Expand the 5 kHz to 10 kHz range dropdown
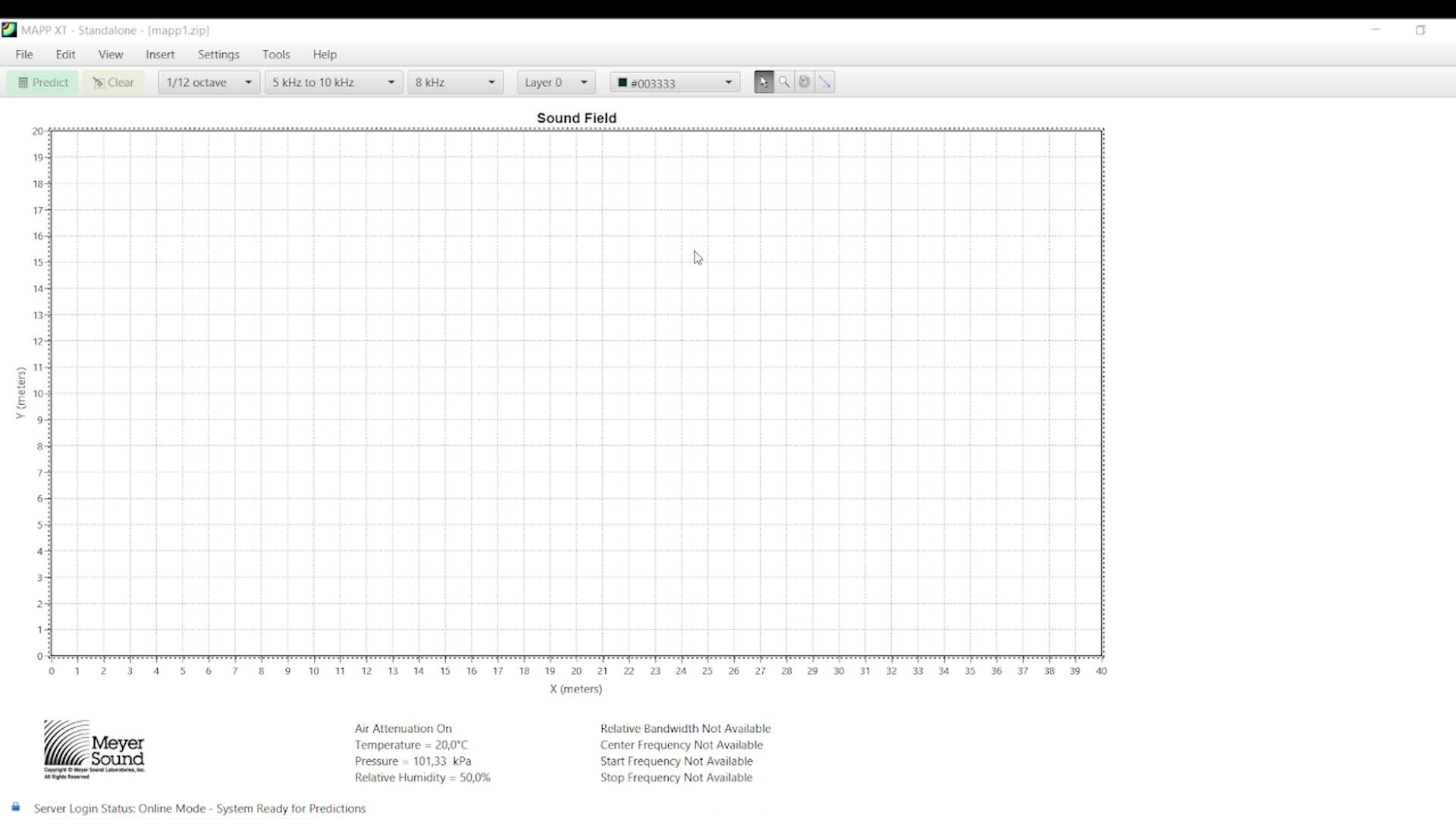1456x819 pixels. (333, 82)
